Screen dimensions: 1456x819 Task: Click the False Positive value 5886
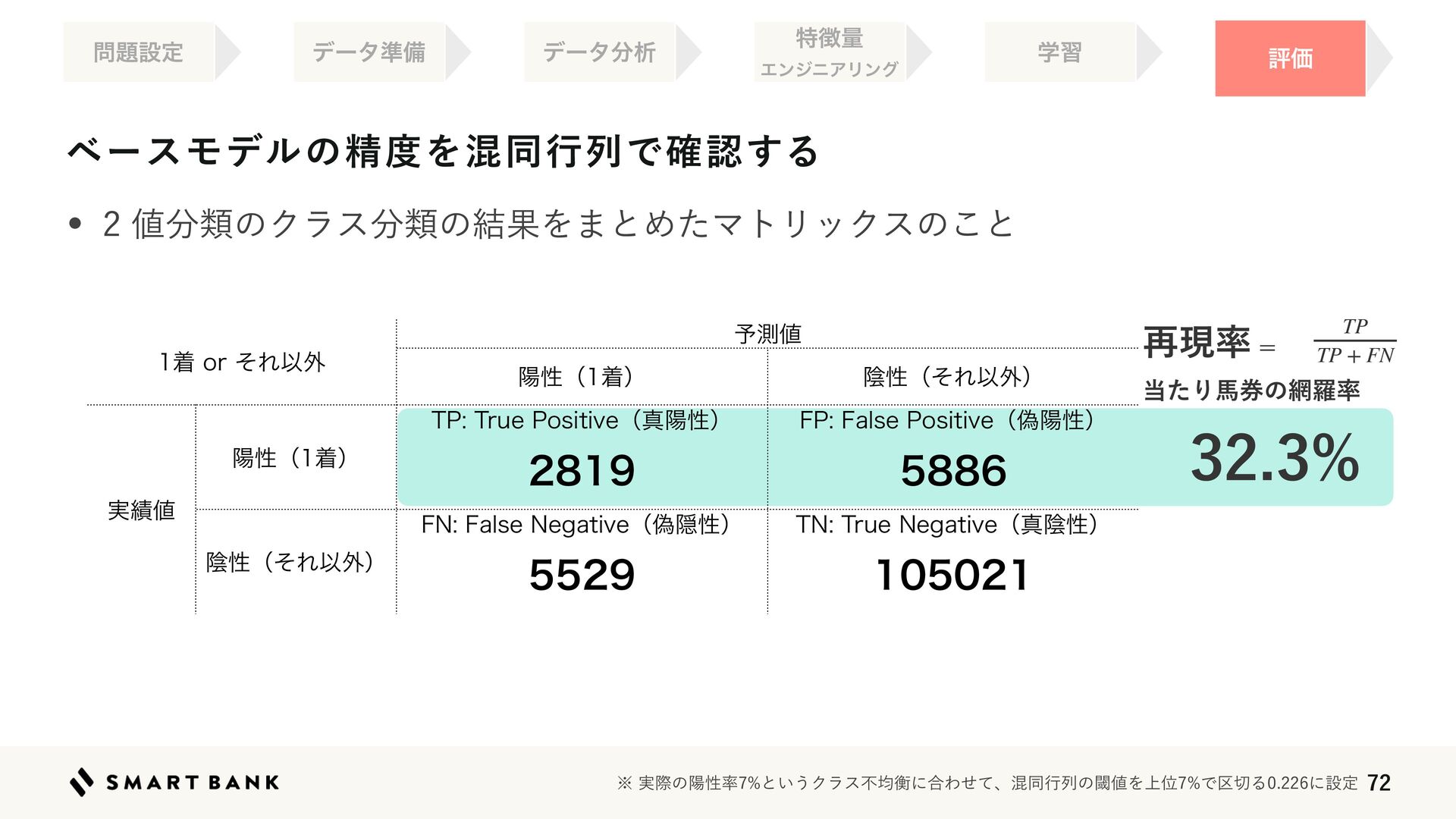coord(953,470)
